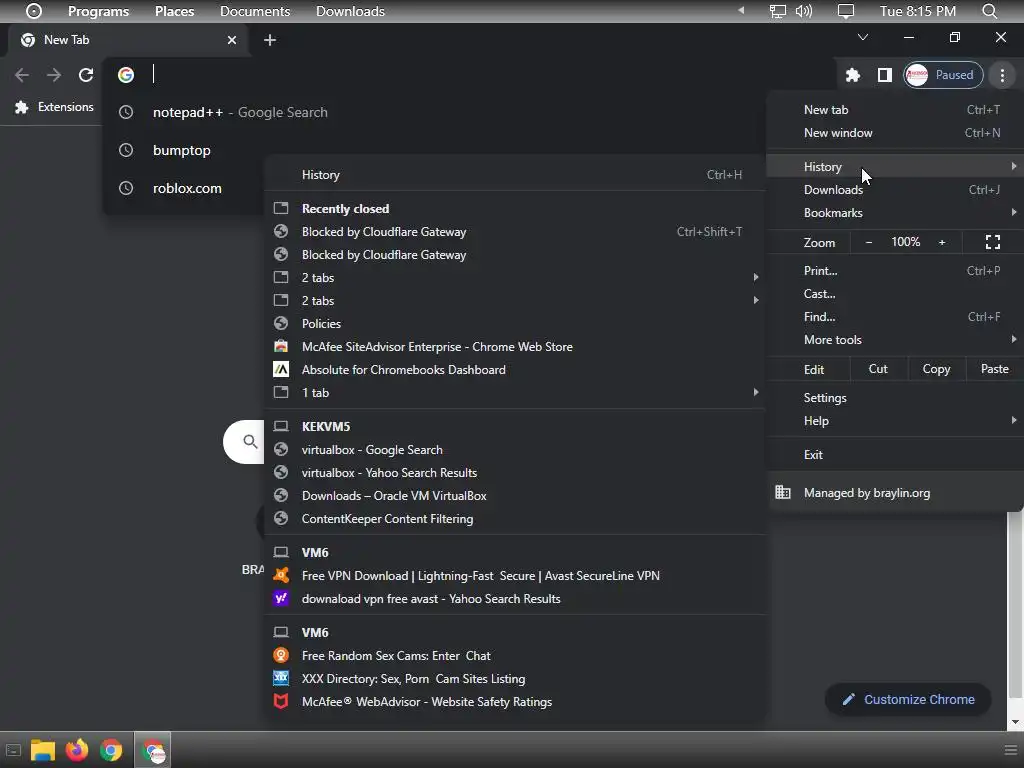Image resolution: width=1024 pixels, height=768 pixels.
Task: Expand the first 2 tabs entry
Action: 515,278
